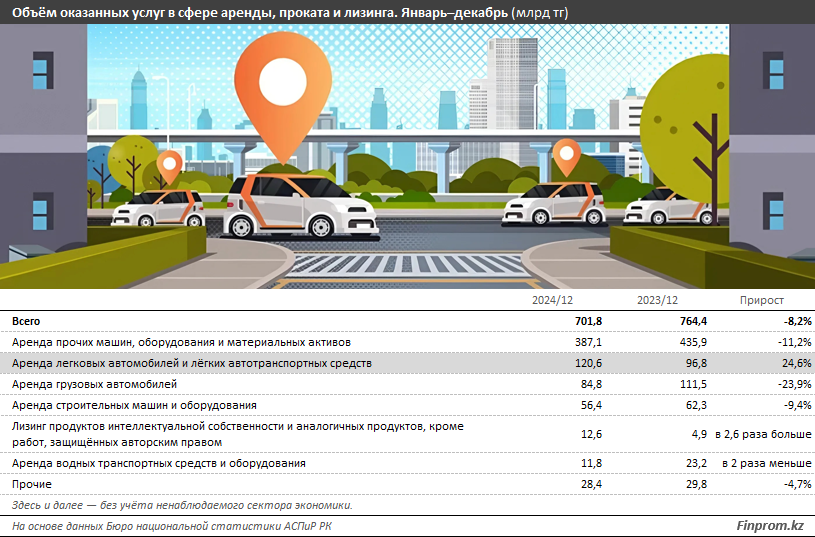Select highlighted row Аренда легковых автомобилей

(x=408, y=363)
